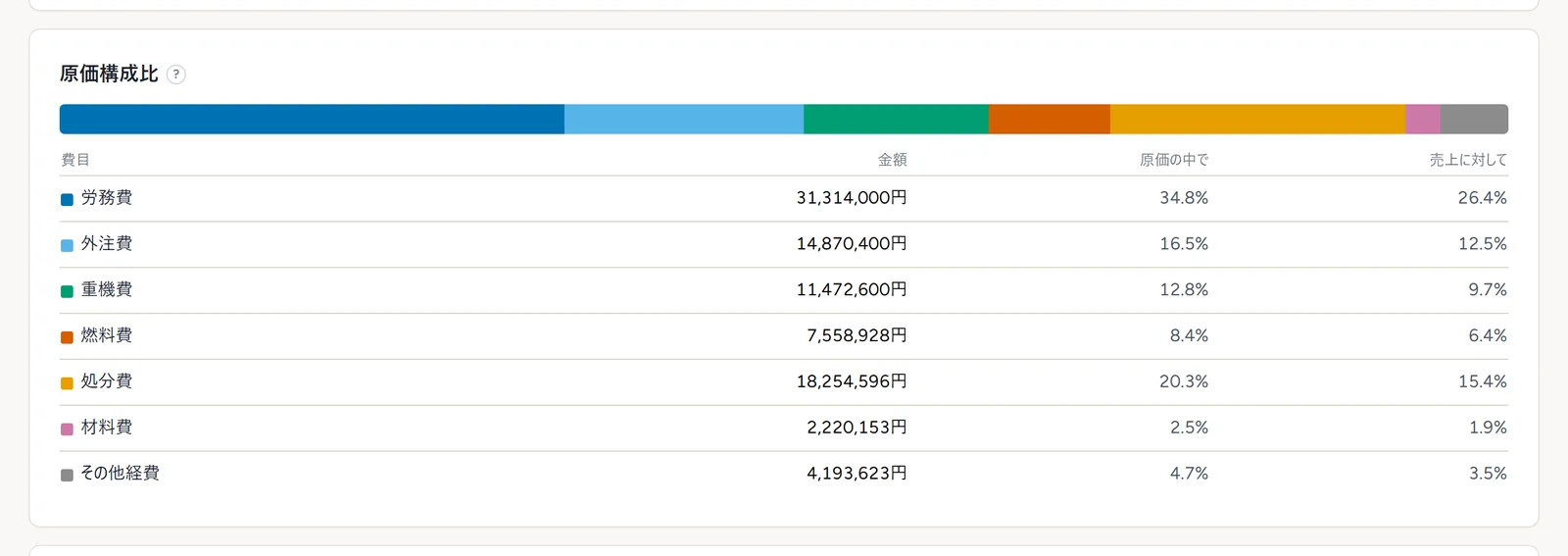
Task: Click the blue legend square for 労務費
Action: point(67,199)
